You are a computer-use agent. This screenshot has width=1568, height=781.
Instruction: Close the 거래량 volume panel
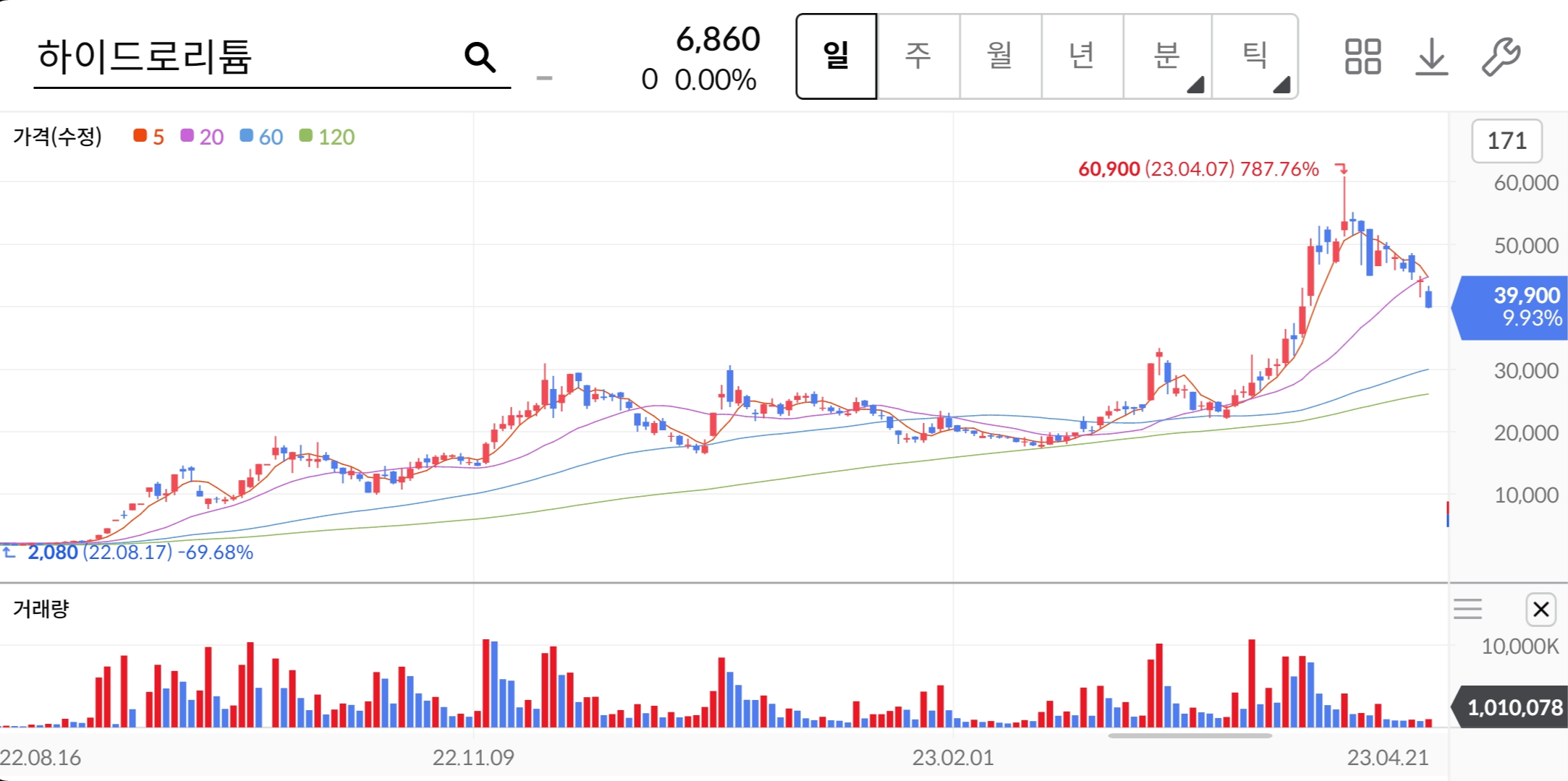point(1541,610)
